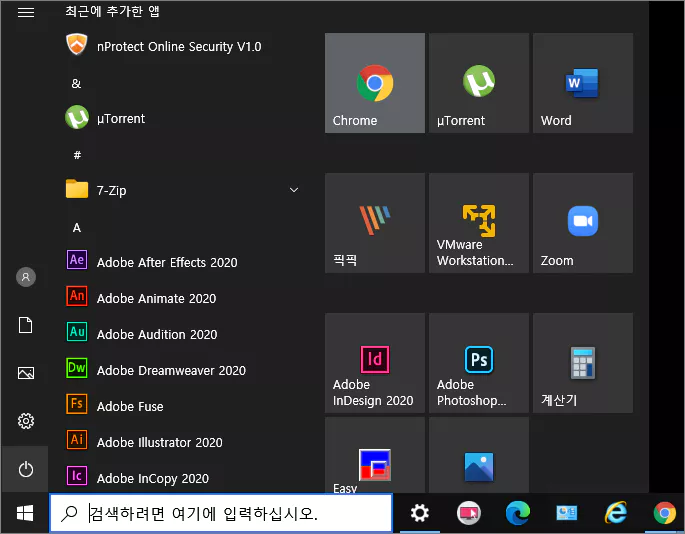Open the pink screen-capture taskbar icon
The image size is (685, 534).
[469, 513]
